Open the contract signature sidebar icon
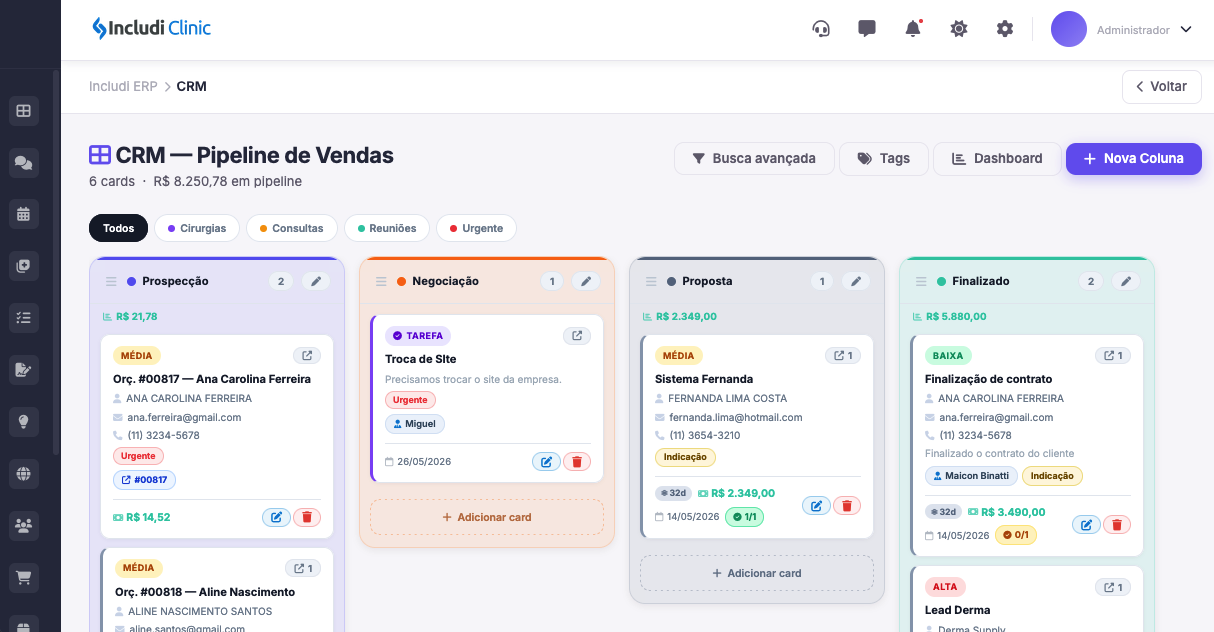This screenshot has width=1214, height=632. [x=23, y=370]
